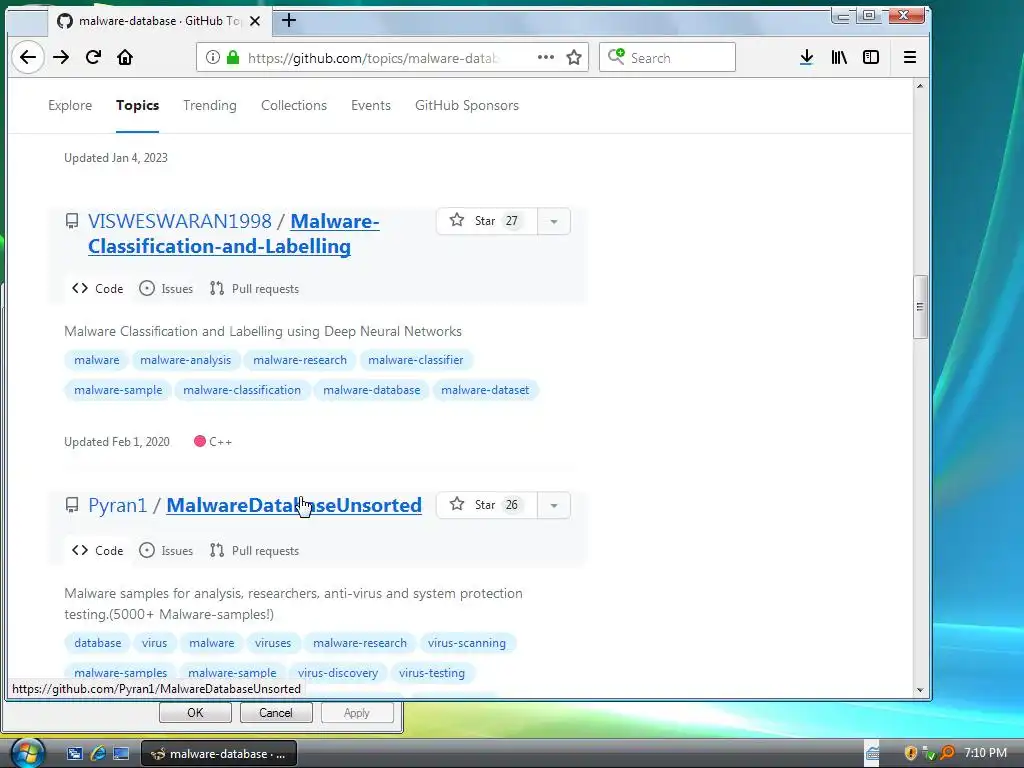
Task: Click malware-database taskbar window button
Action: tap(219, 754)
